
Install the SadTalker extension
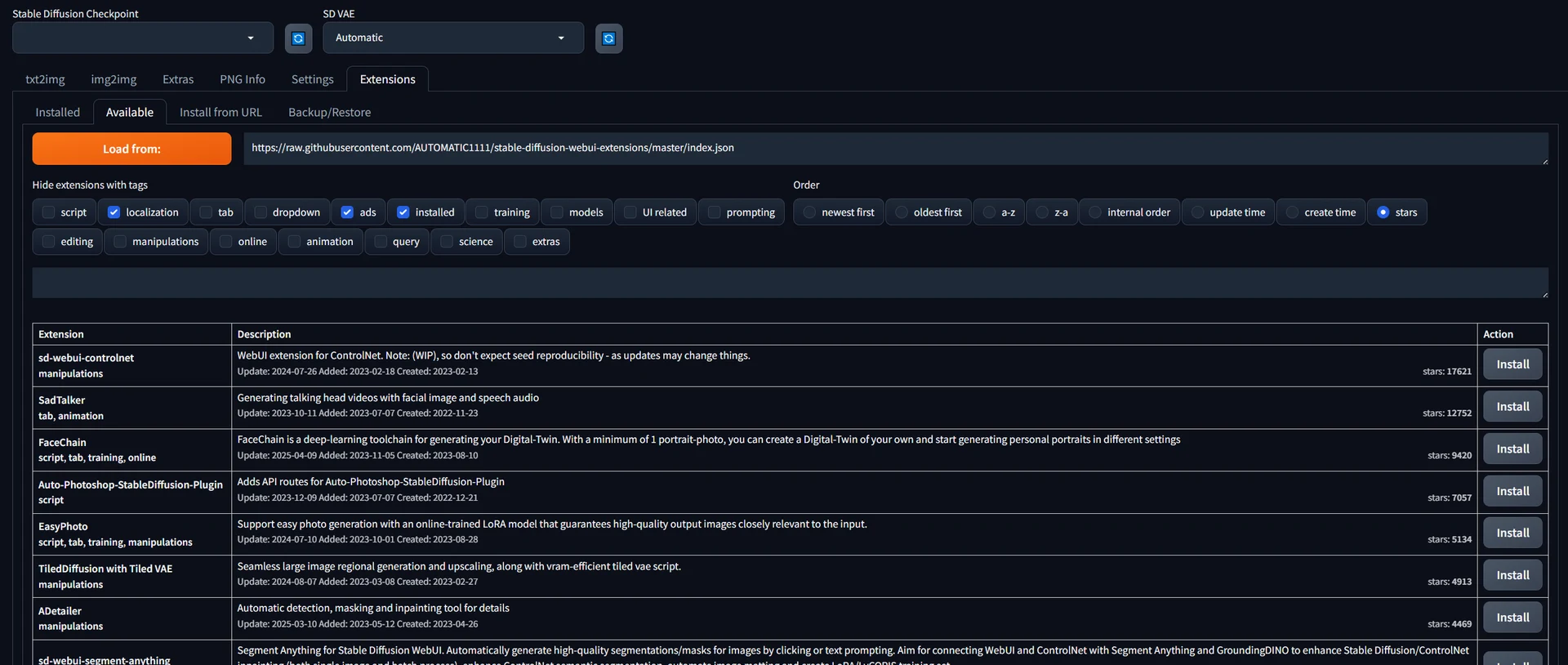[x=1512, y=407]
